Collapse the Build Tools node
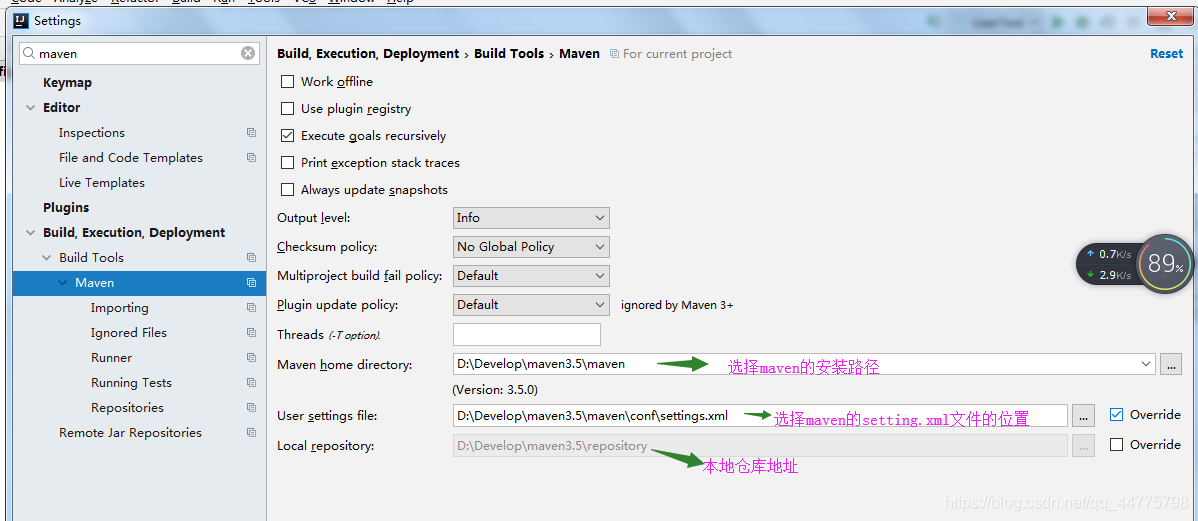Viewport: 1198px width, 521px height. (46, 258)
